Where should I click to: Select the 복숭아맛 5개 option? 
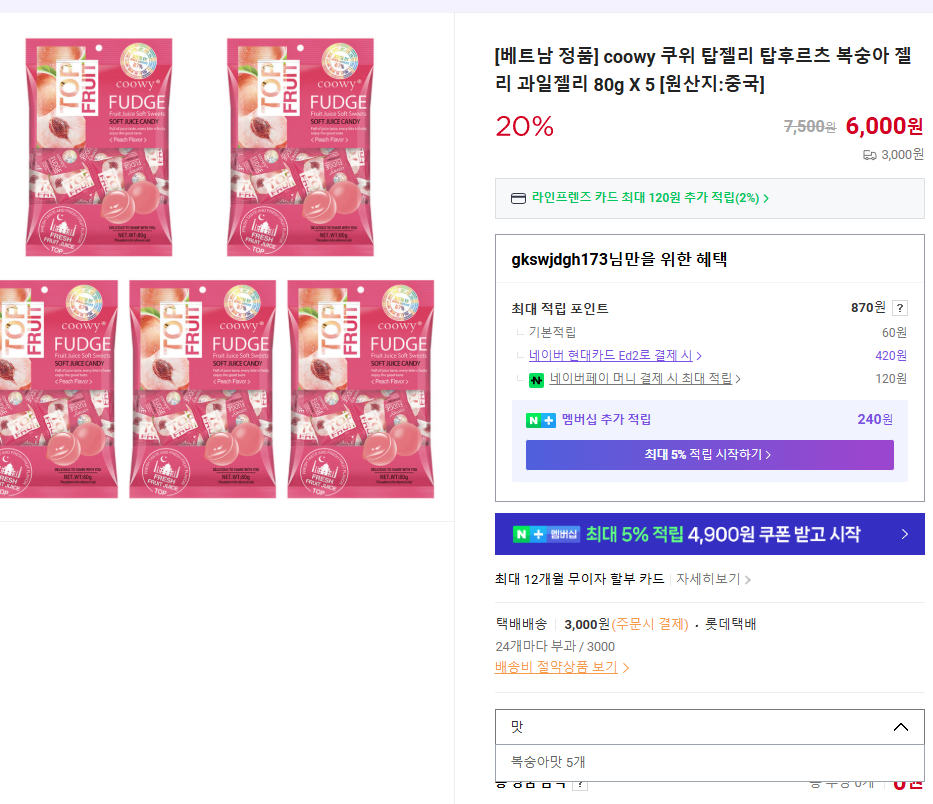[x=548, y=762]
